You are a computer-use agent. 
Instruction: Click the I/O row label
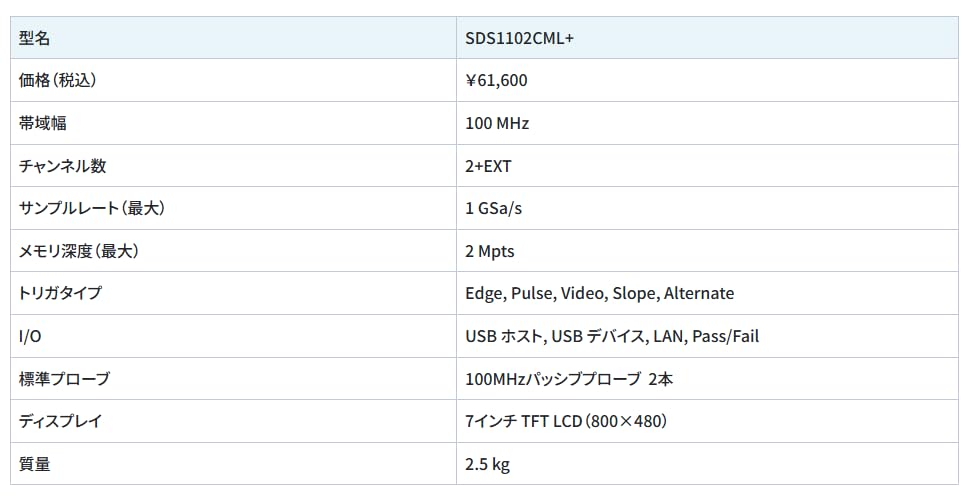tap(29, 336)
